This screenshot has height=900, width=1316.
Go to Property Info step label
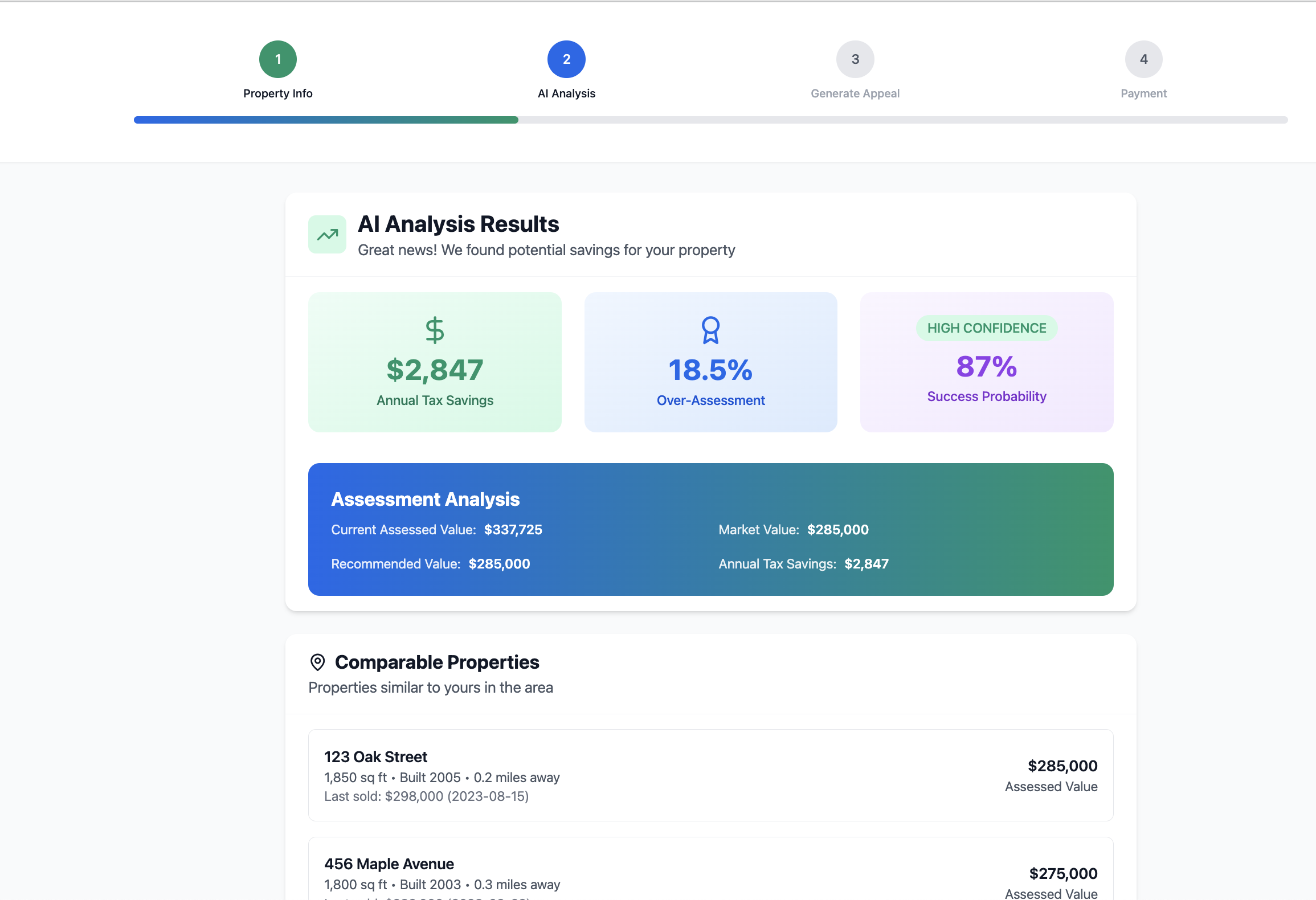point(278,93)
